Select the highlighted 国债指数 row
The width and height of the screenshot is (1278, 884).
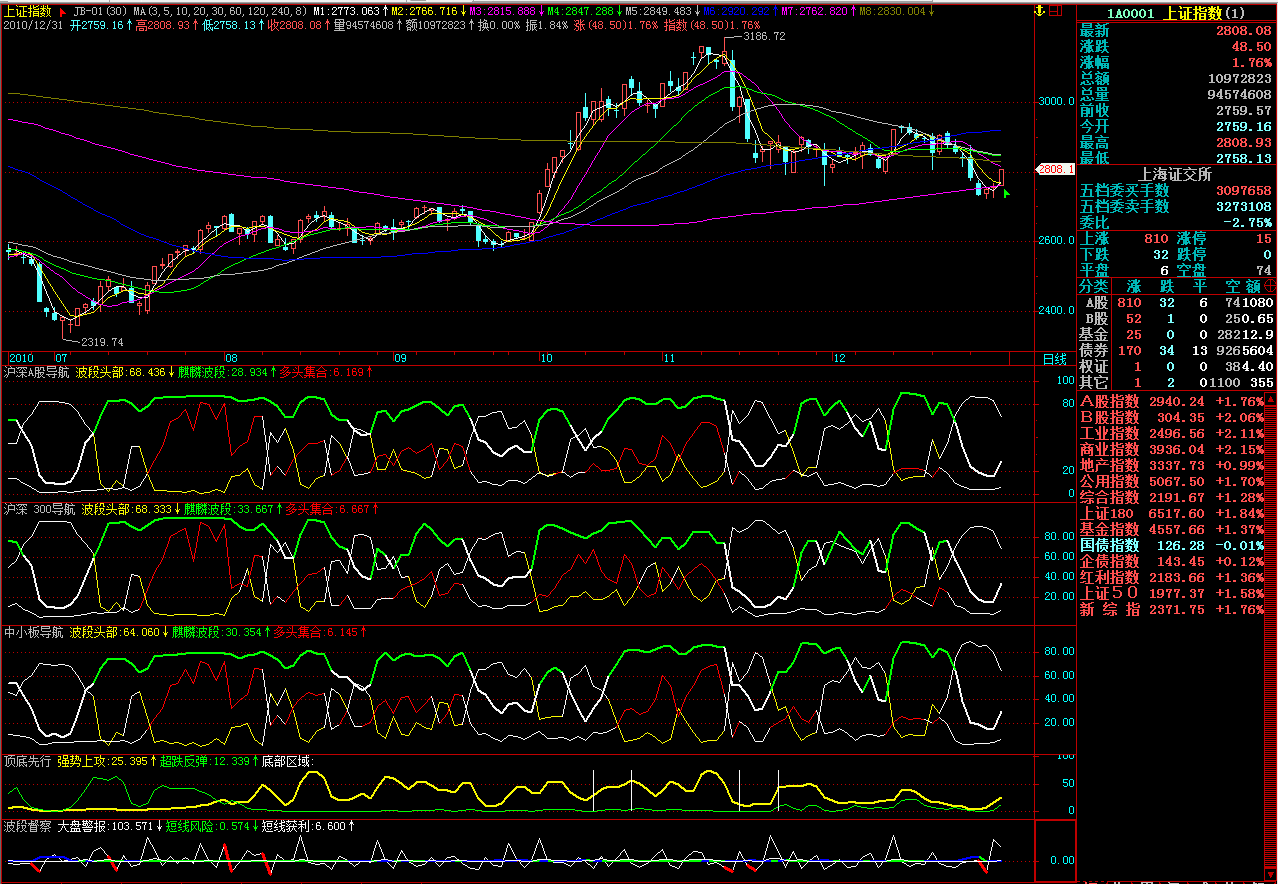point(1170,546)
